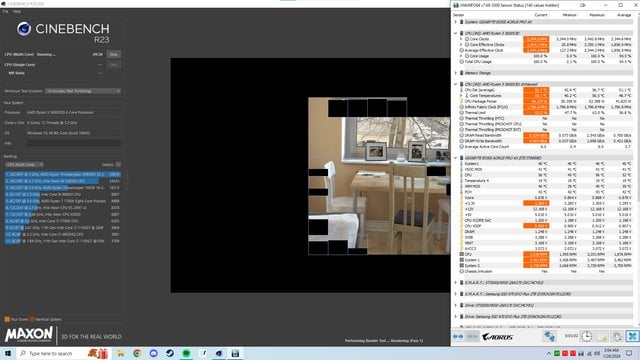Image resolution: width=640 pixels, height=360 pixels.
Task: Open the Cinebench File menu
Action: [x=5, y=11]
